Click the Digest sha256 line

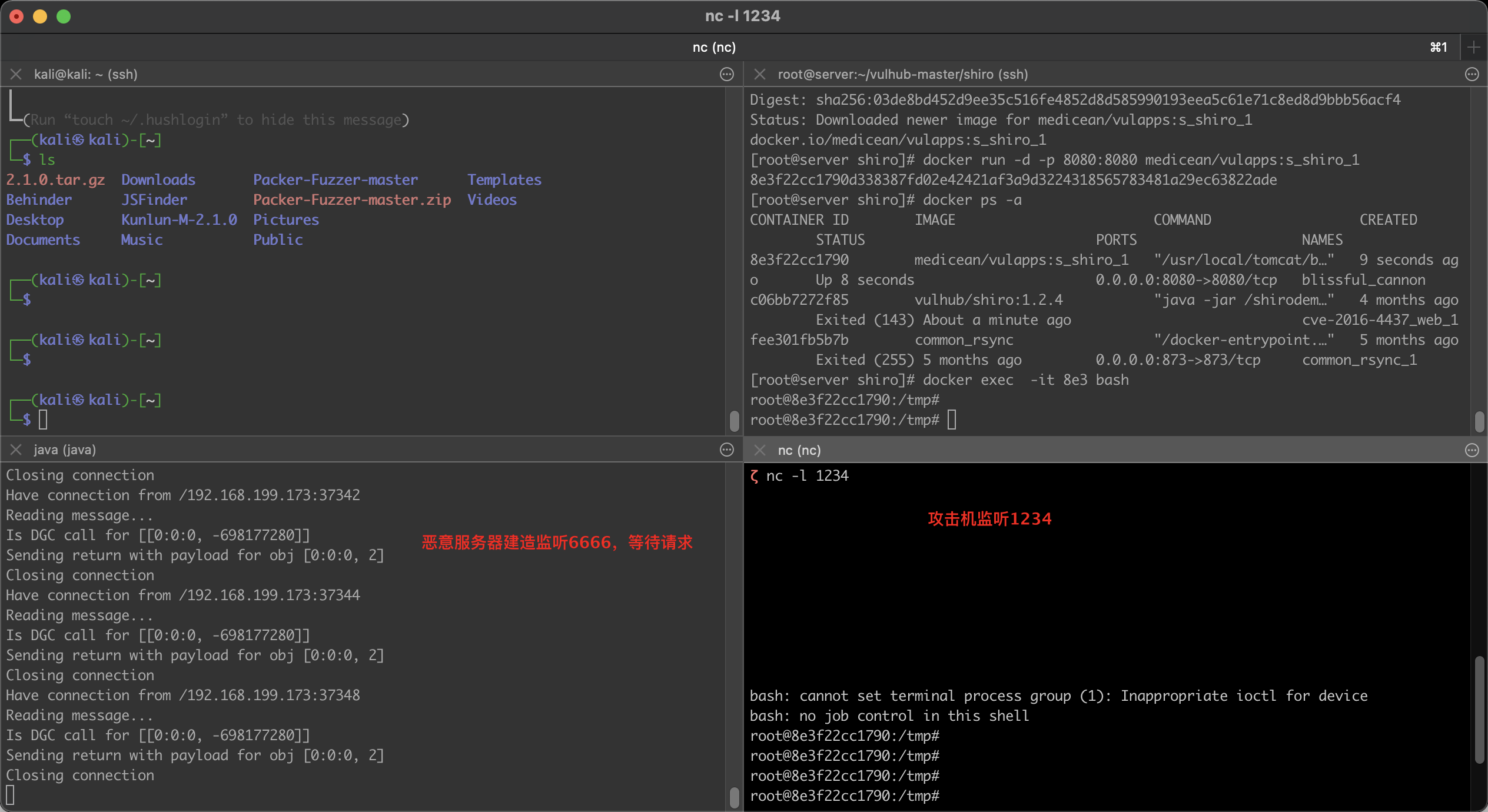[1075, 99]
